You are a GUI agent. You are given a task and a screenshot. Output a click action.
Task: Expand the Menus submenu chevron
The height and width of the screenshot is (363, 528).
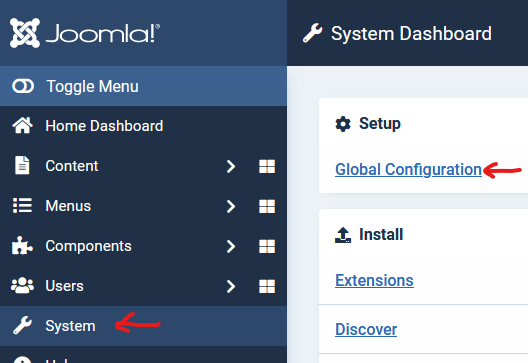pyautogui.click(x=231, y=206)
